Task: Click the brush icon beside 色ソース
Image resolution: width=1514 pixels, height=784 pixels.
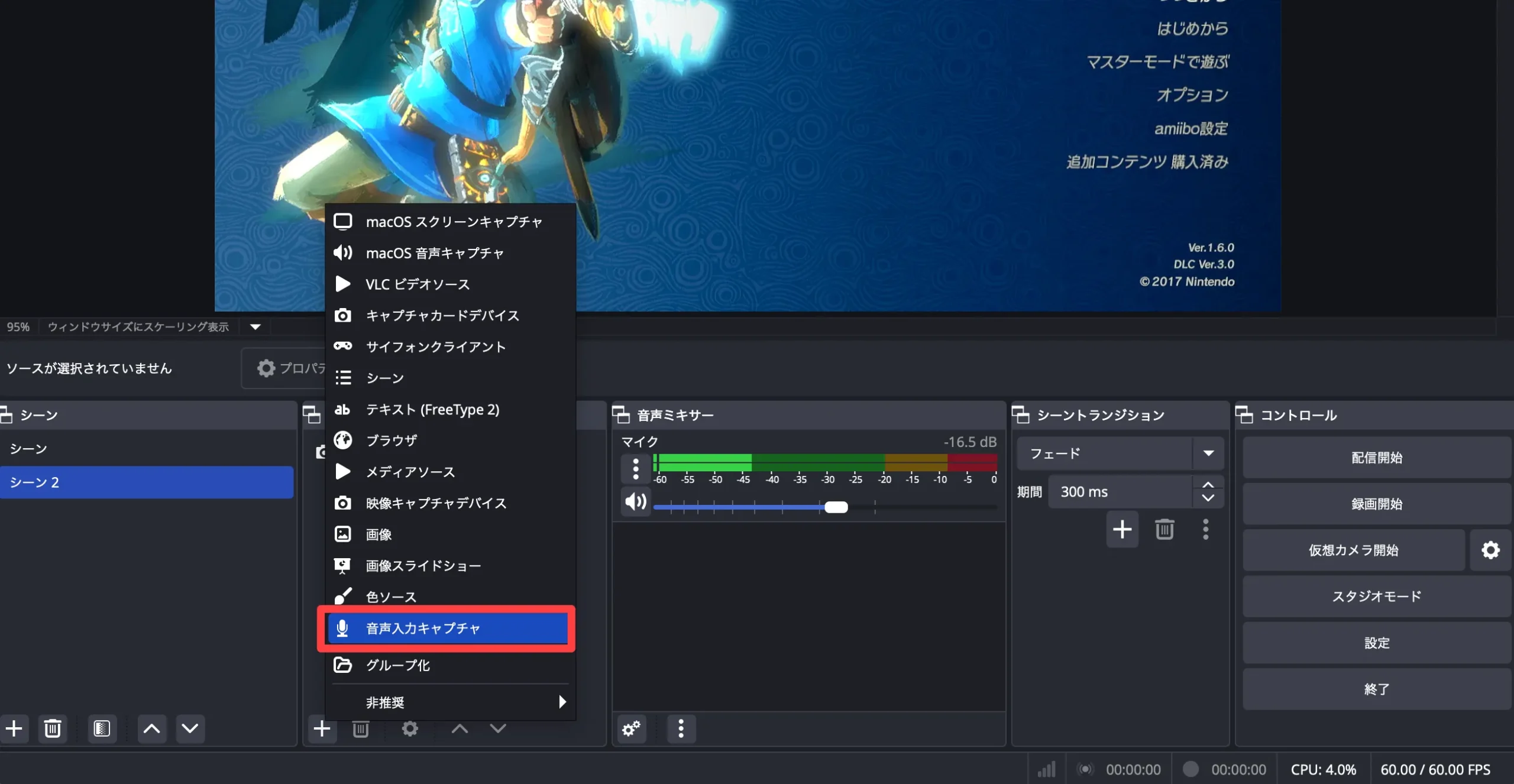Action: [x=343, y=596]
